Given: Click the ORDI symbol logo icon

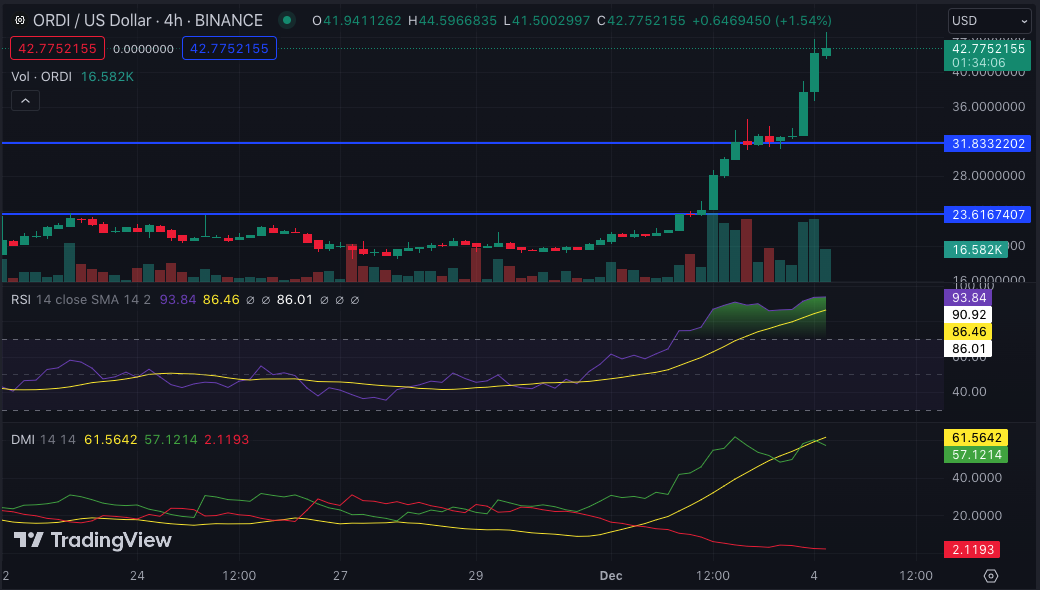Looking at the screenshot, I should point(20,21).
